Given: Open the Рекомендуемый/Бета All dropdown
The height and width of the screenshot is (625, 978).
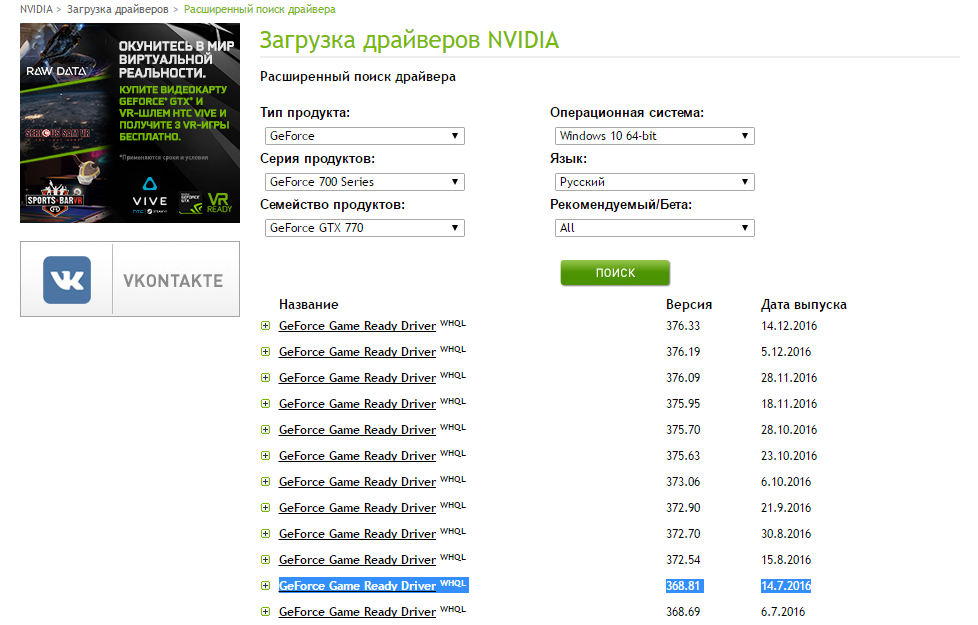Looking at the screenshot, I should [x=655, y=228].
